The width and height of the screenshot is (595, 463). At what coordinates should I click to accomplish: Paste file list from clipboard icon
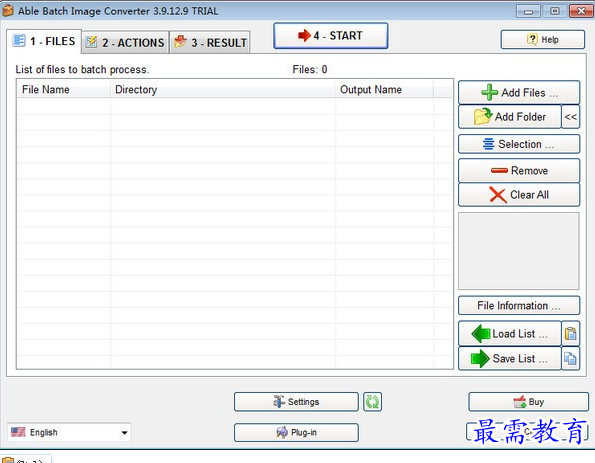pyautogui.click(x=570, y=334)
